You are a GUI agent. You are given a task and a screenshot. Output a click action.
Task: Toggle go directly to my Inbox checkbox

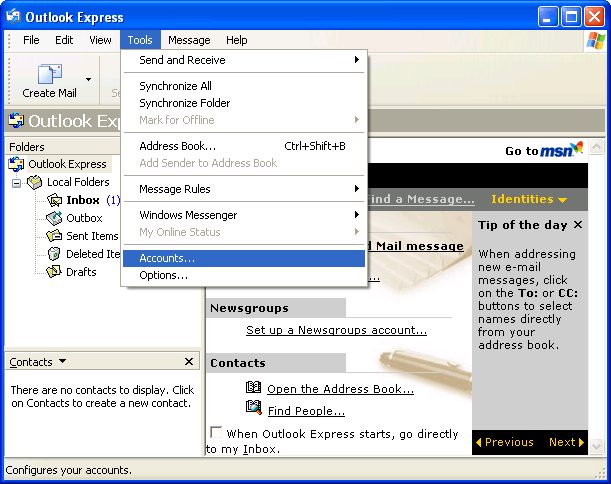[x=216, y=432]
